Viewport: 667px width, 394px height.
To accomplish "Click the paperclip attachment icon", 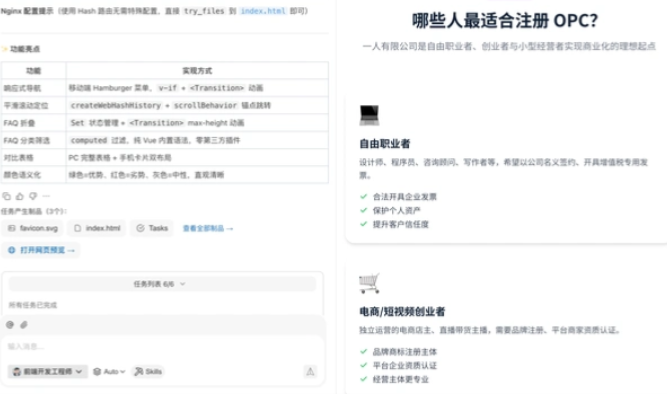I will tap(24, 325).
